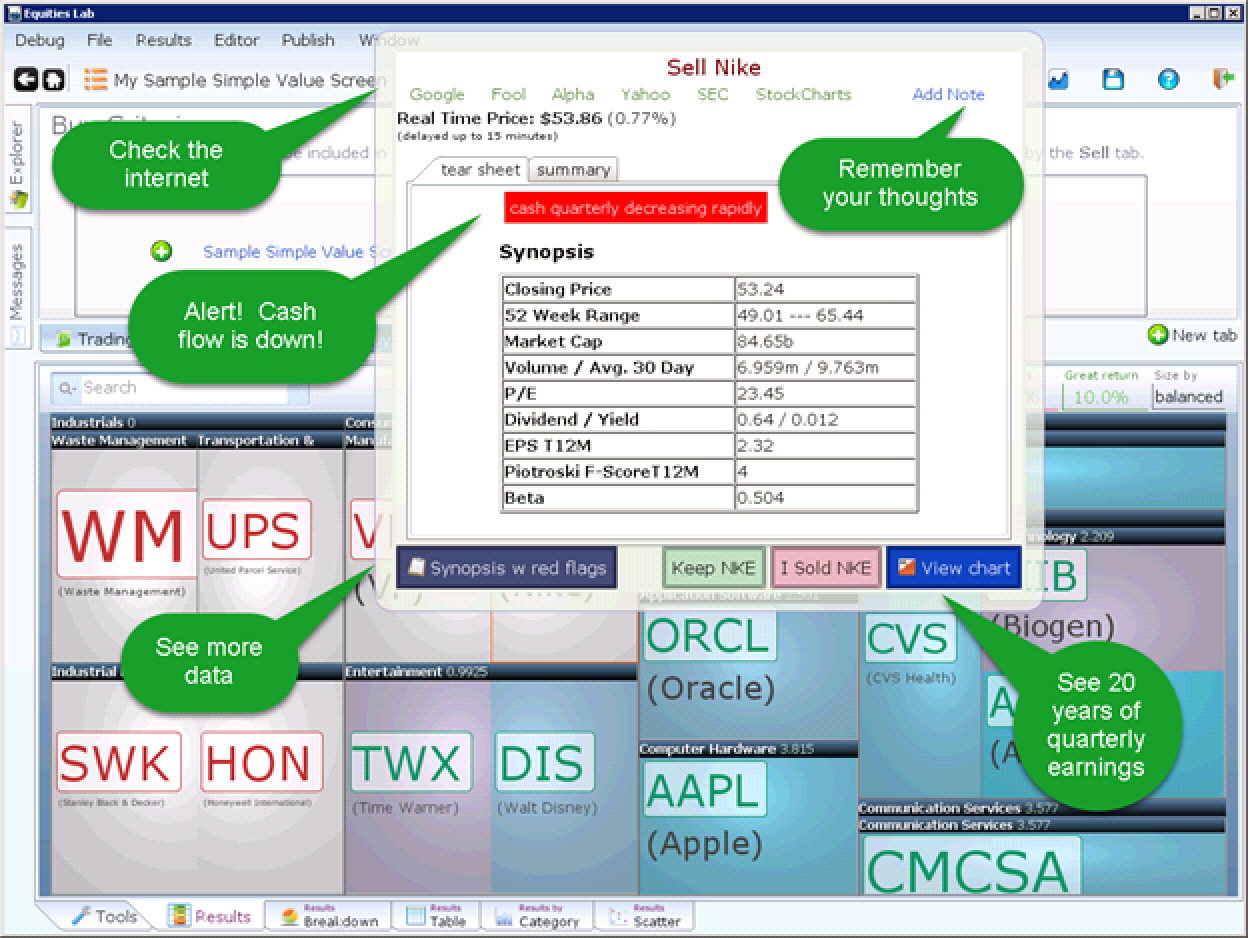Open the Results Scatter tab
Image resolution: width=1248 pixels, height=938 pixels.
point(644,915)
